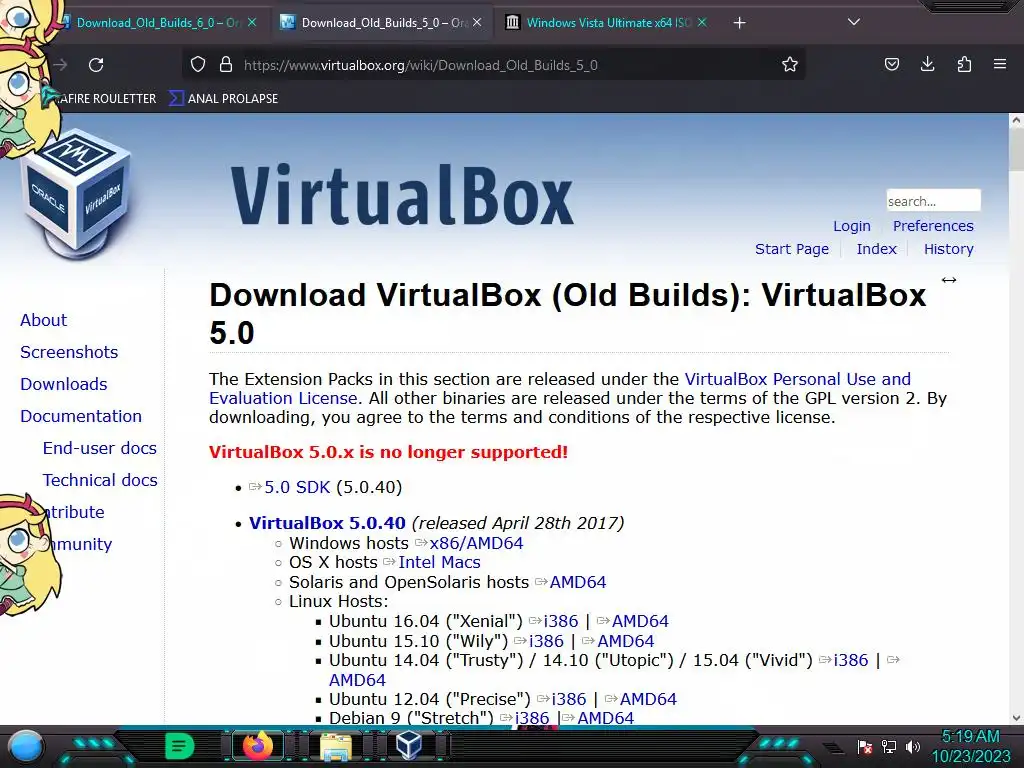
Task: Download Windows hosts x86/AMD64
Action: coord(476,543)
